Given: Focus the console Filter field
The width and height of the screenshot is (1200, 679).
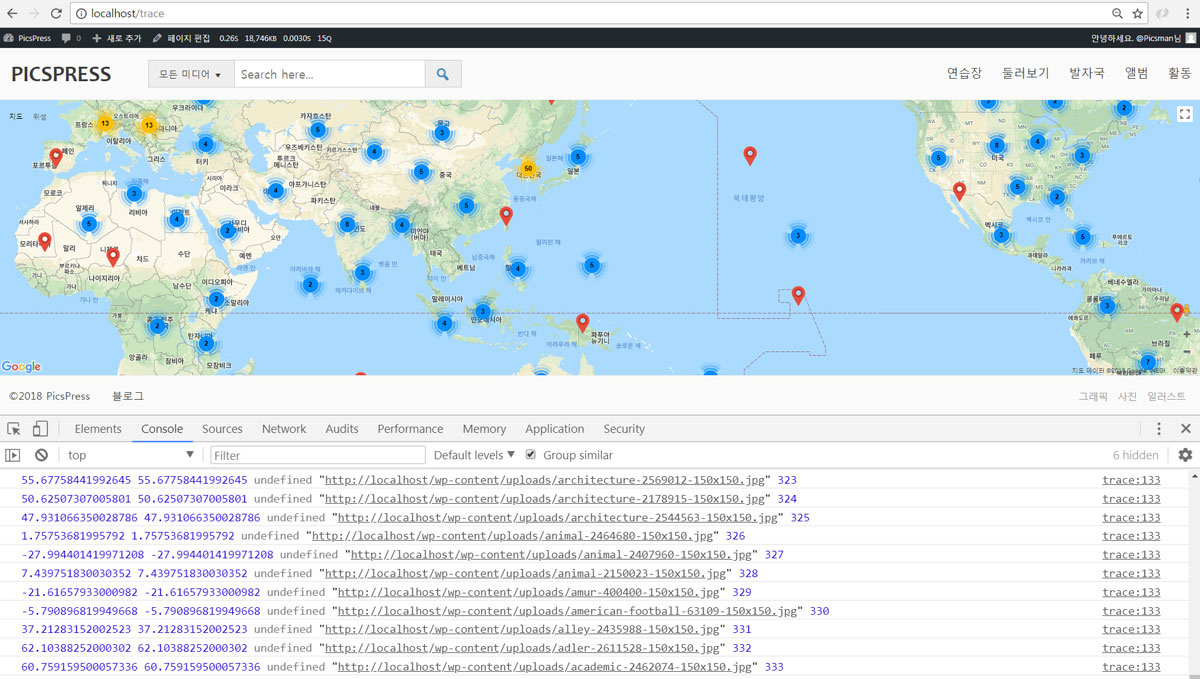Looking at the screenshot, I should coord(318,455).
